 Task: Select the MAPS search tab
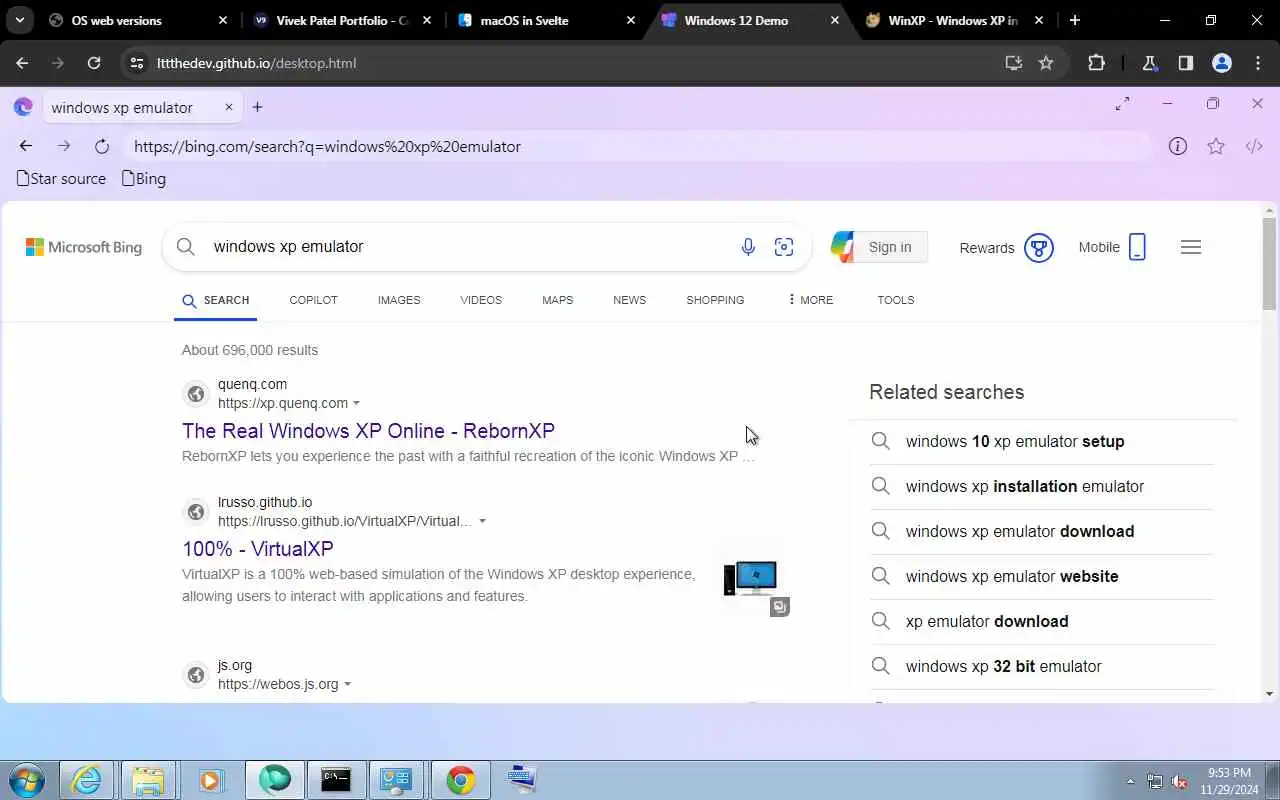557,300
